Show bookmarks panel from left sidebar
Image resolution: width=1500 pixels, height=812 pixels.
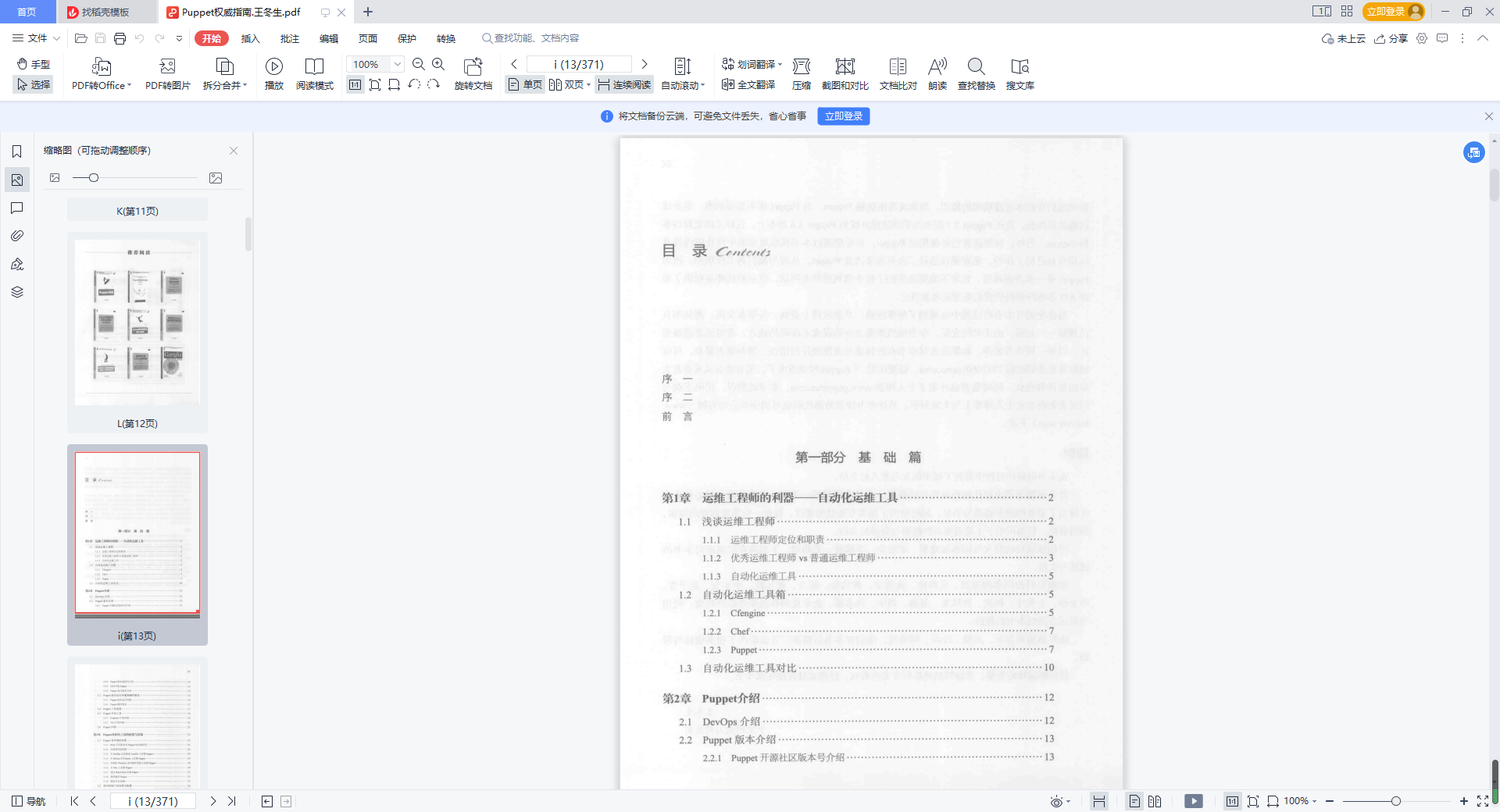17,151
